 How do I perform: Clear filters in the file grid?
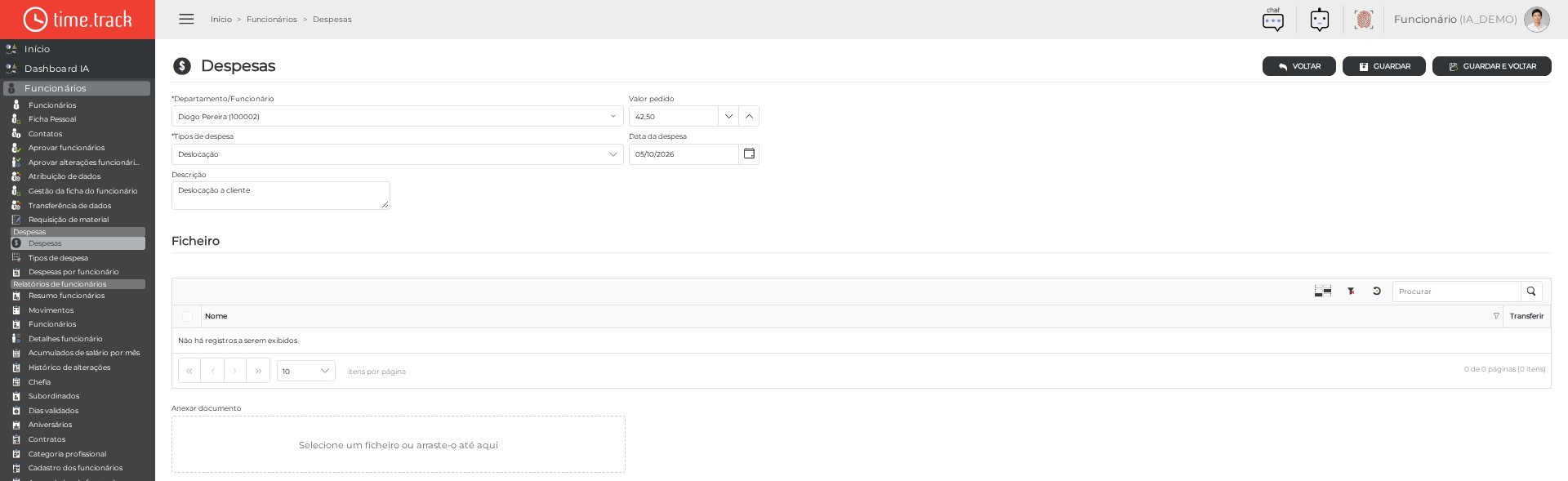point(1352,292)
